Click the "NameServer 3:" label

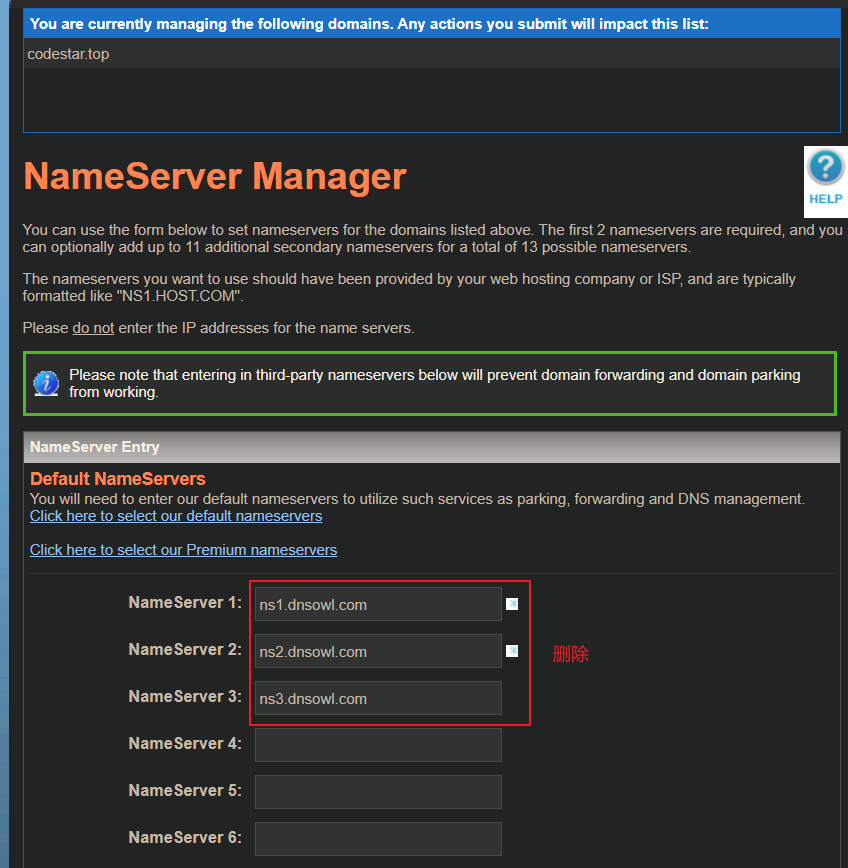point(185,696)
